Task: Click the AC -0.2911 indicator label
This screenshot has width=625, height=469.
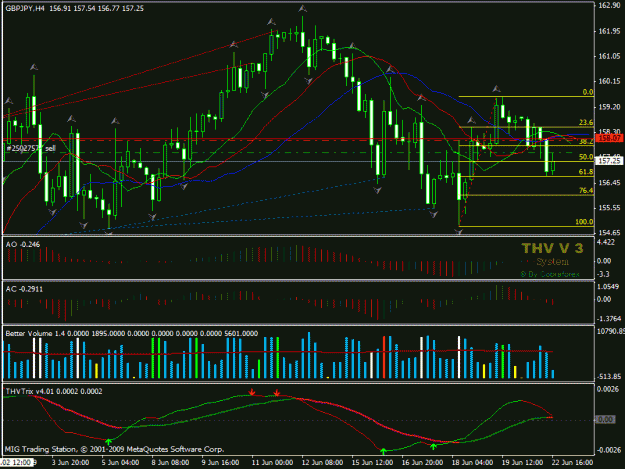Action: [24, 289]
